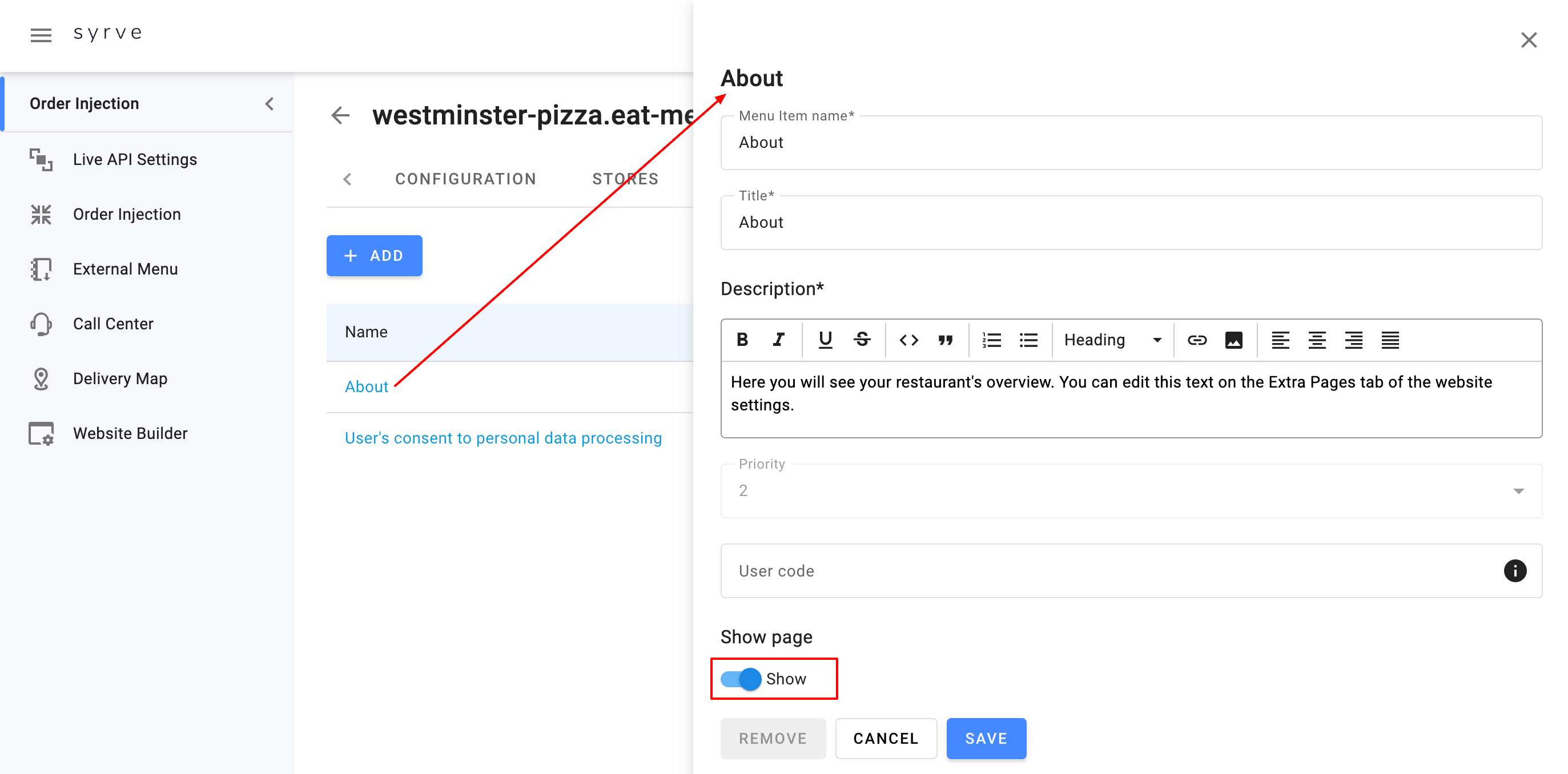Toggle bold formatting in description editor
The image size is (1568, 774).
tap(742, 340)
